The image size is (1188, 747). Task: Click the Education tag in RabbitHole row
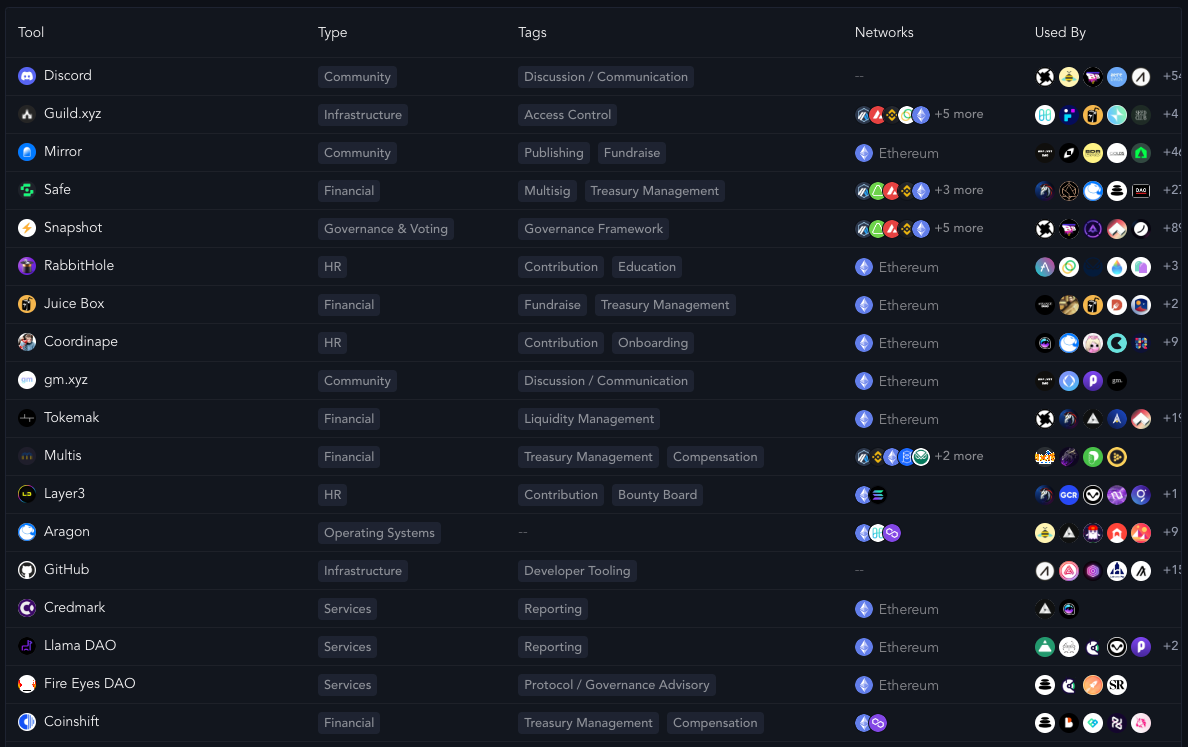pos(646,267)
